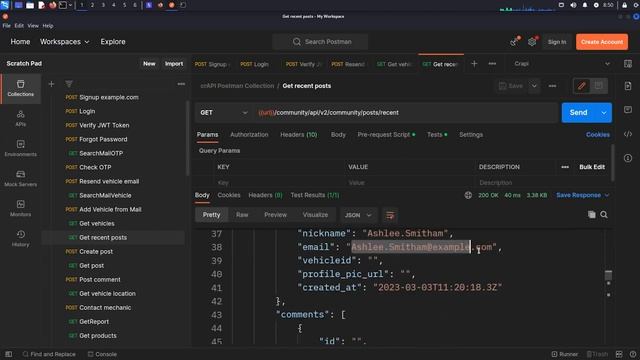Click the satellite sync icon in the header
Screen dimensions: 640x360
point(514,42)
